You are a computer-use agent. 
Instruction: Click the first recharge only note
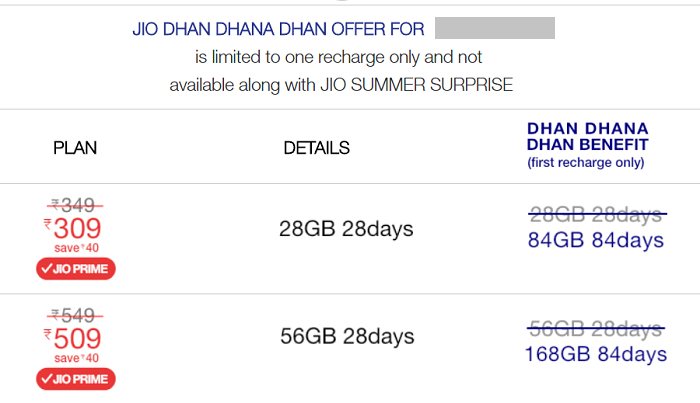click(586, 162)
